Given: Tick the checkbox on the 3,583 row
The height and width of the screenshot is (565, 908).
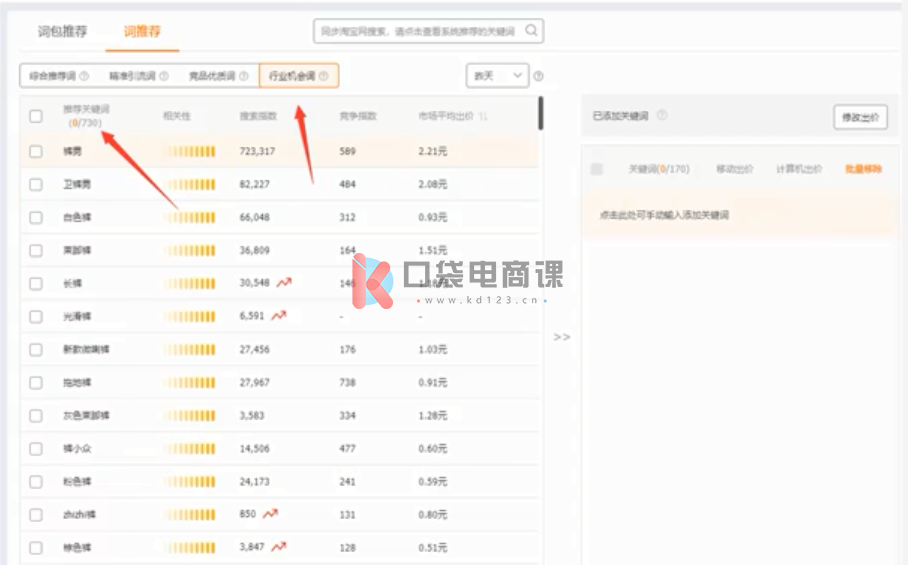Looking at the screenshot, I should (x=36, y=415).
